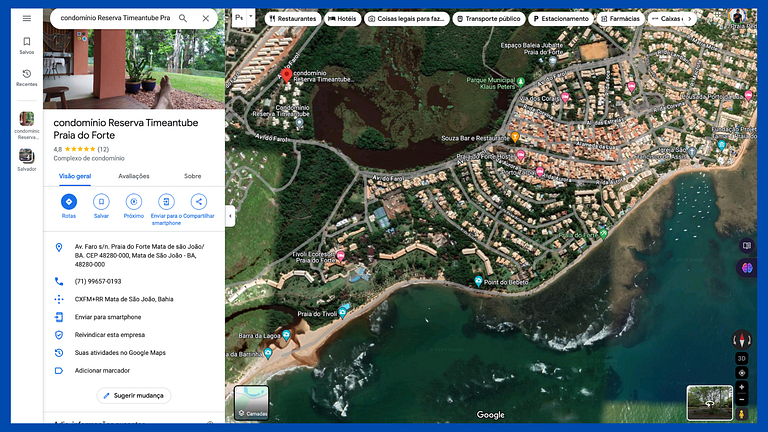Screen dimensions: 768x432
Task: Click Espaço Baleia Jubarte marker
Action: click(553, 61)
